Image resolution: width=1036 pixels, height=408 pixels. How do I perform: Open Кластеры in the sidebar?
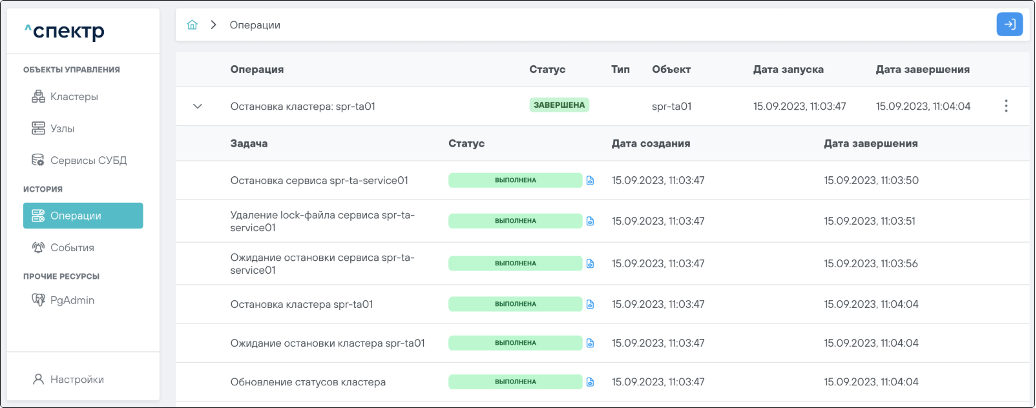click(x=74, y=97)
